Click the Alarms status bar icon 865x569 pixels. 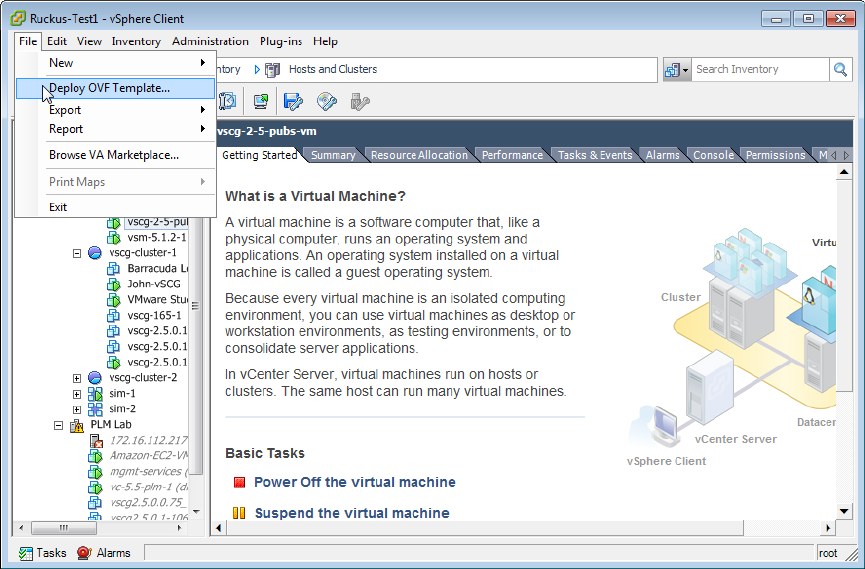point(84,553)
